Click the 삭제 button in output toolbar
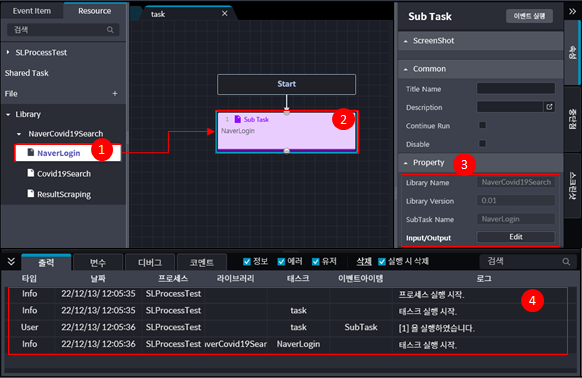The image size is (582, 378). tap(364, 261)
